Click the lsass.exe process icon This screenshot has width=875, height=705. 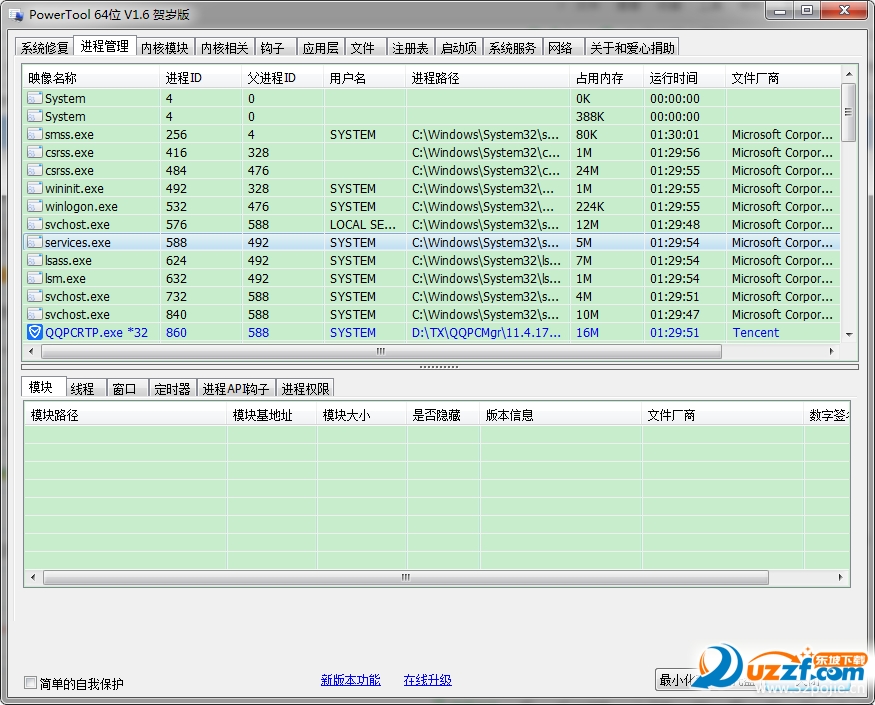coord(35,261)
